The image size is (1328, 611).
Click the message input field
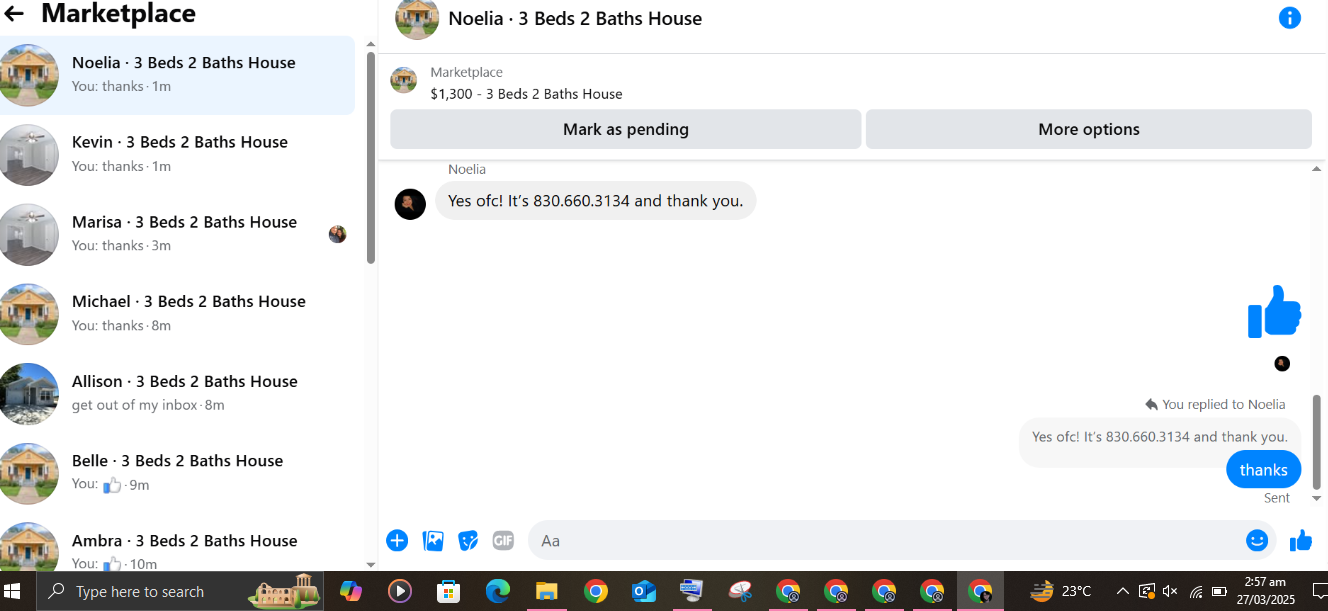pyautogui.click(x=885, y=540)
